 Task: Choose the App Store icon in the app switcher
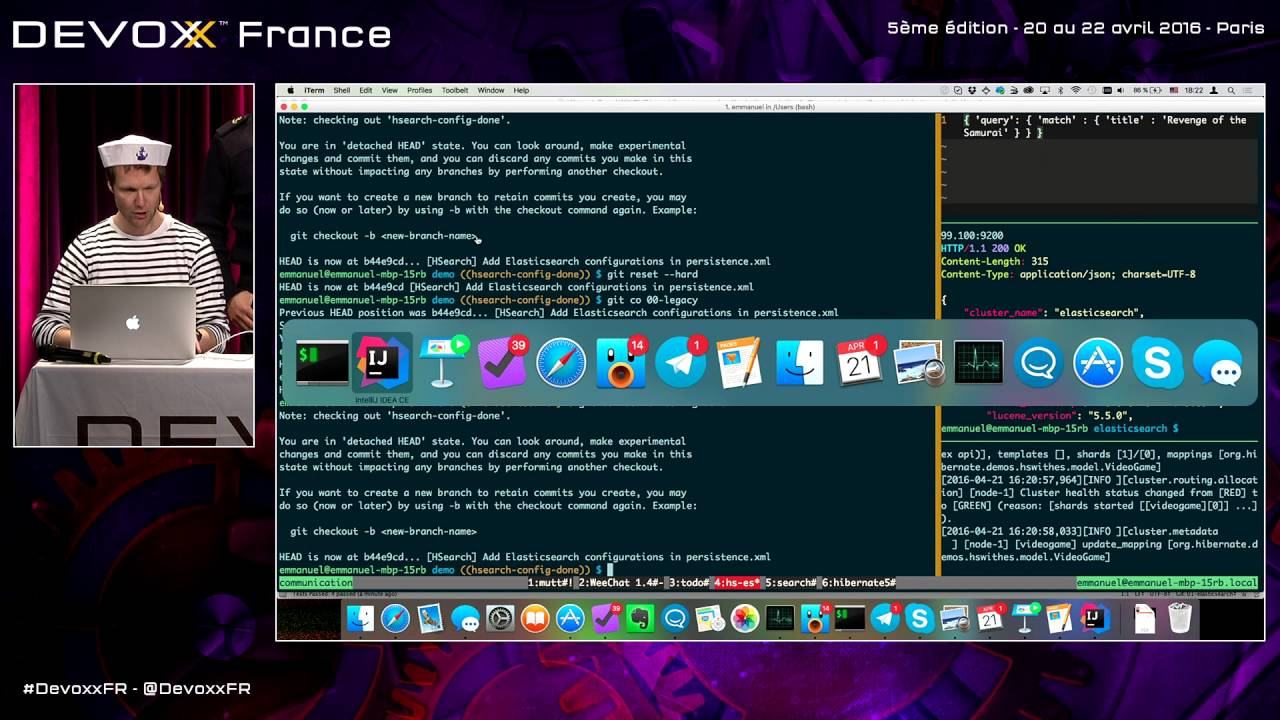click(1098, 363)
